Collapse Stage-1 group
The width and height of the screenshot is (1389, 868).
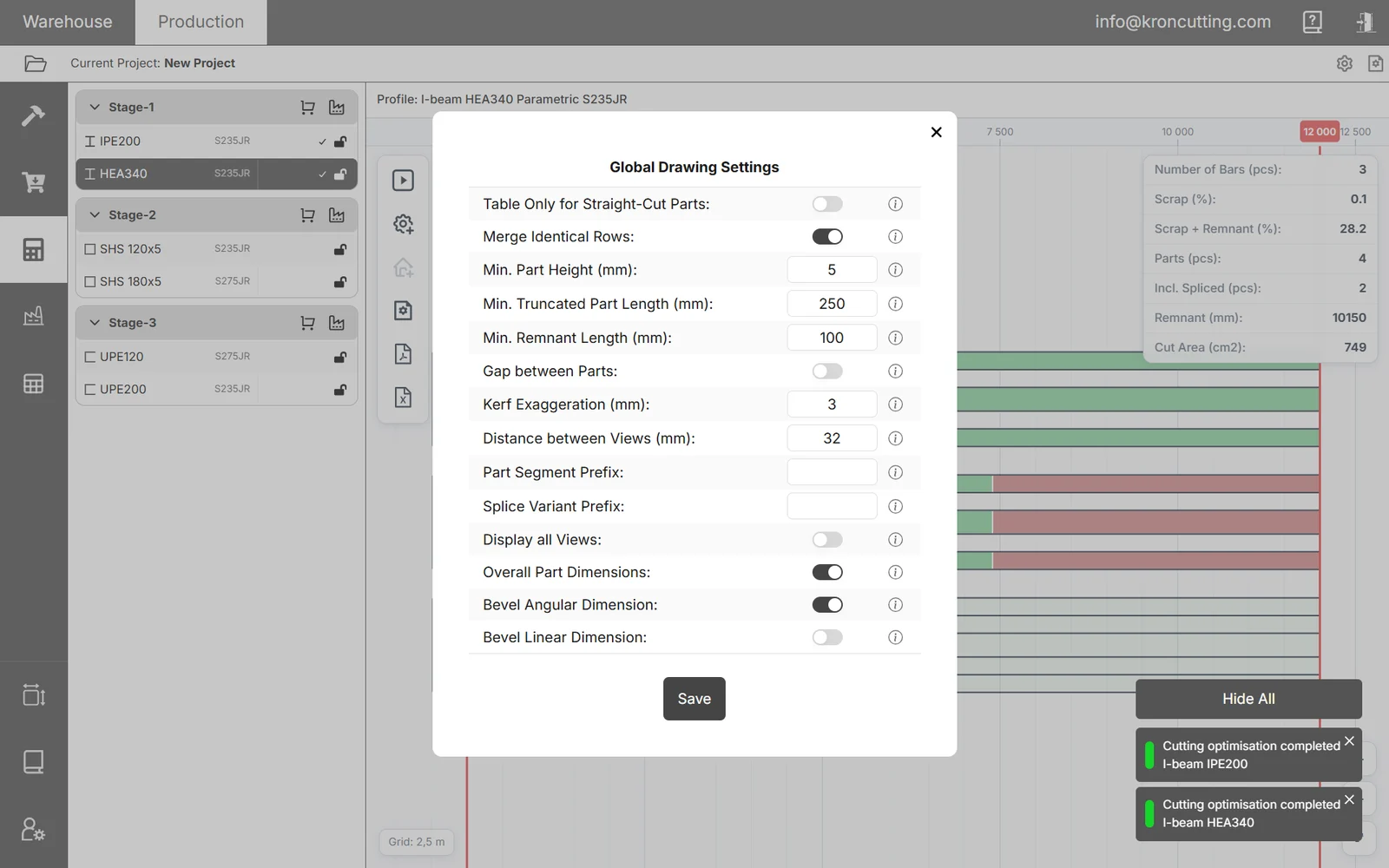pyautogui.click(x=95, y=108)
